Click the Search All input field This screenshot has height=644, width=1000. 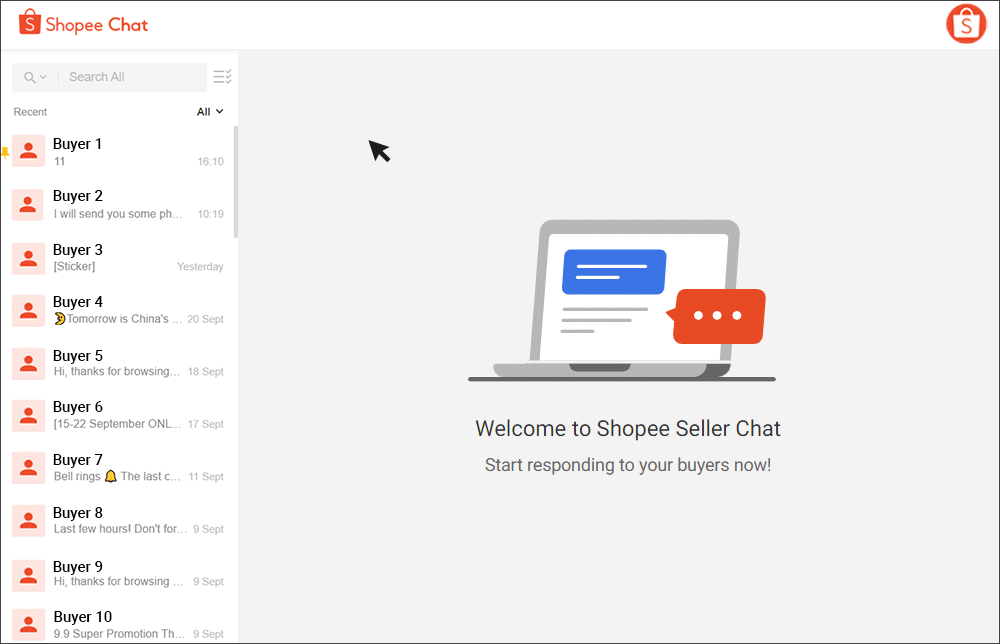pyautogui.click(x=130, y=77)
